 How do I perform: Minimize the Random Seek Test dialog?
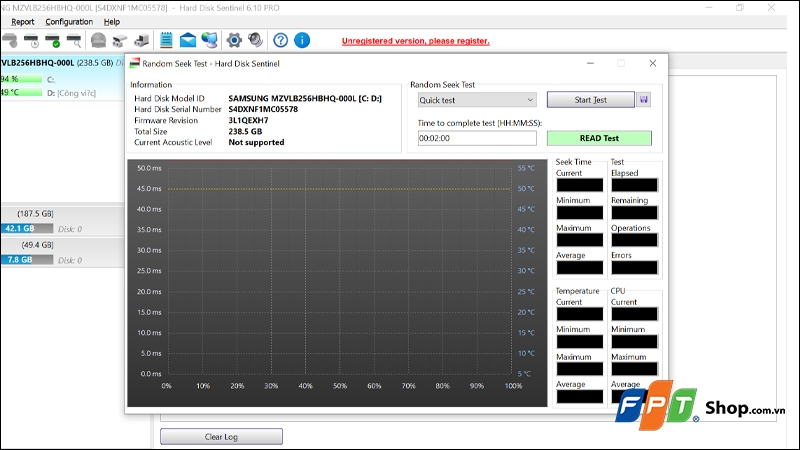point(590,63)
